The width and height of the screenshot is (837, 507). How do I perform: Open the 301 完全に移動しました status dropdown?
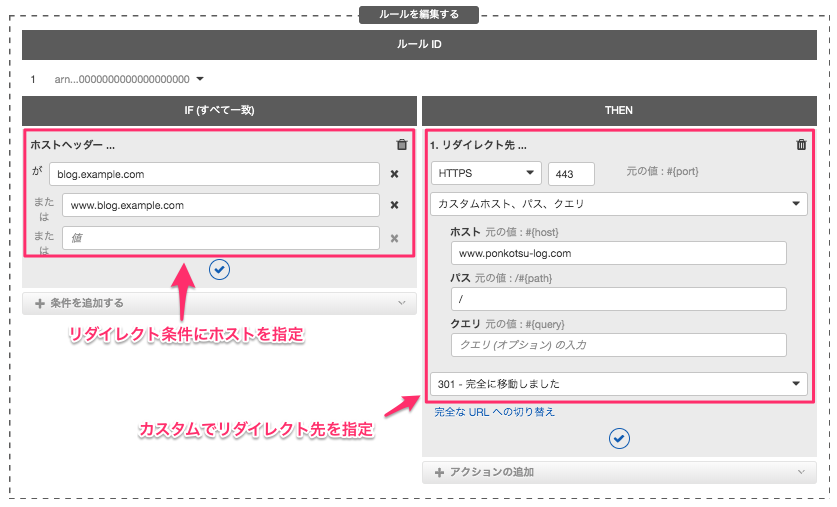[619, 384]
